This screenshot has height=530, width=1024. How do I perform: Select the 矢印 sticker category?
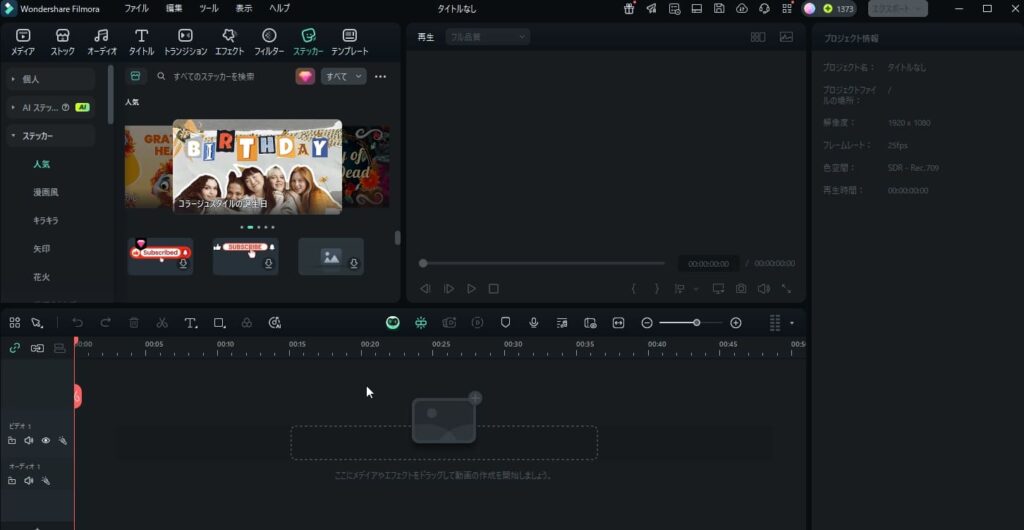pyautogui.click(x=42, y=249)
